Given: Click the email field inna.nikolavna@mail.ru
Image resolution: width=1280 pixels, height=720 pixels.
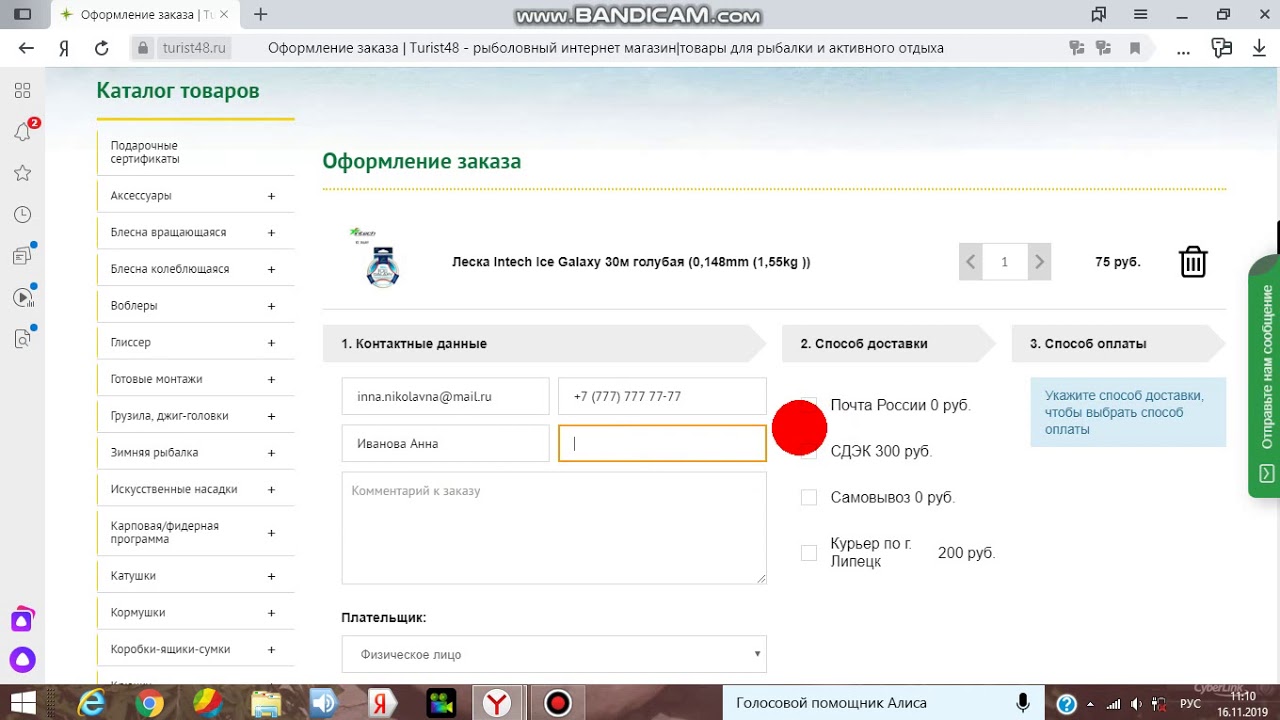Looking at the screenshot, I should click(445, 396).
